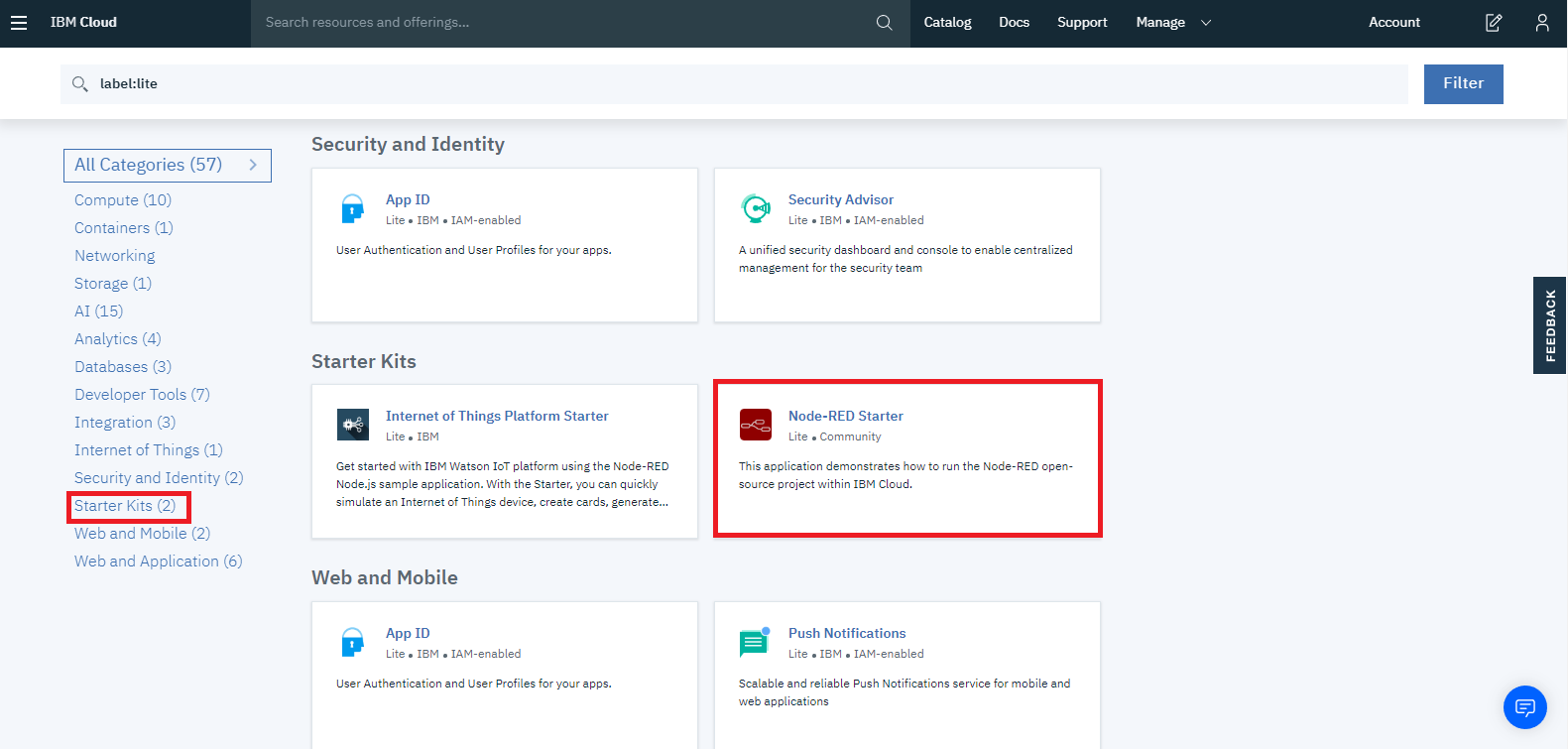Screen dimensions: 1568x749
Task: Select All Categories (57)
Action: [x=168, y=166]
